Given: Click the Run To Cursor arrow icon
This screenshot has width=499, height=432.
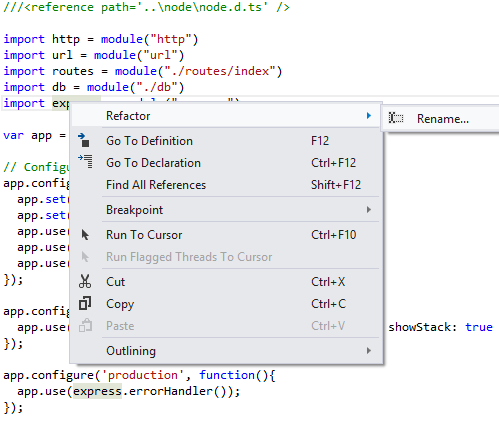Looking at the screenshot, I should pyautogui.click(x=85, y=235).
